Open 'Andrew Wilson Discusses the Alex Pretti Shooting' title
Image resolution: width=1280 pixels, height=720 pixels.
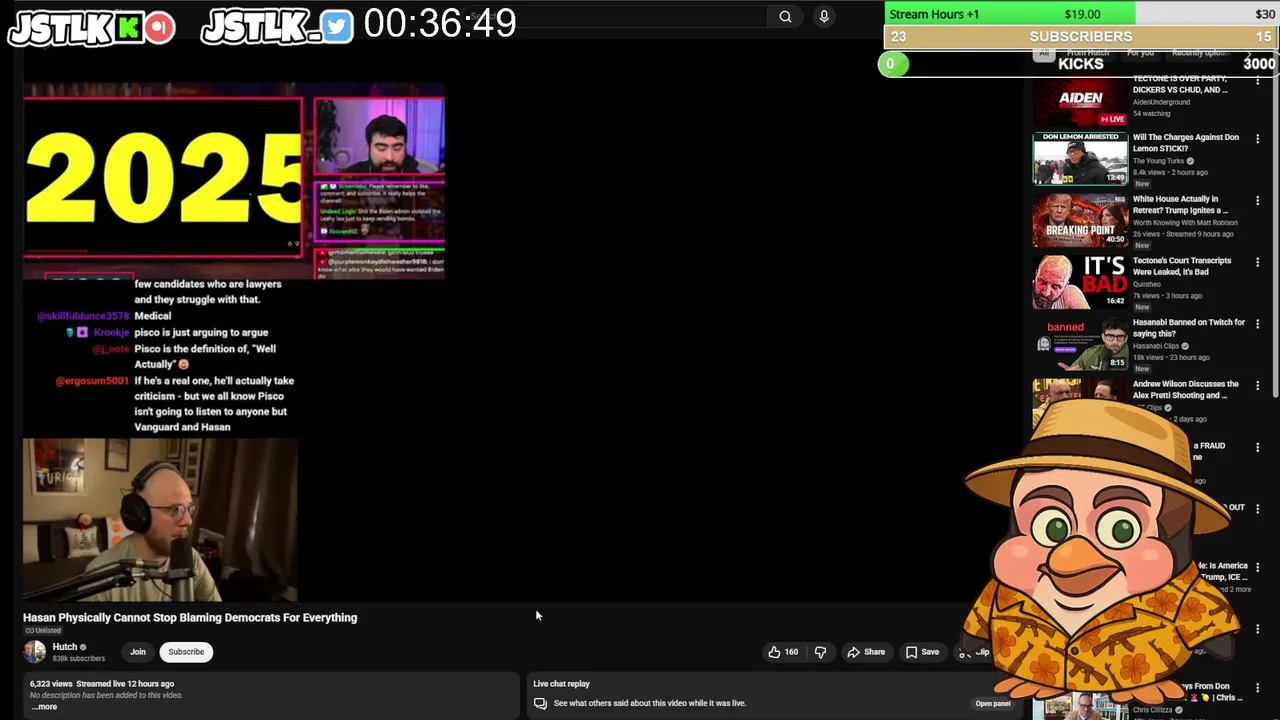1185,390
